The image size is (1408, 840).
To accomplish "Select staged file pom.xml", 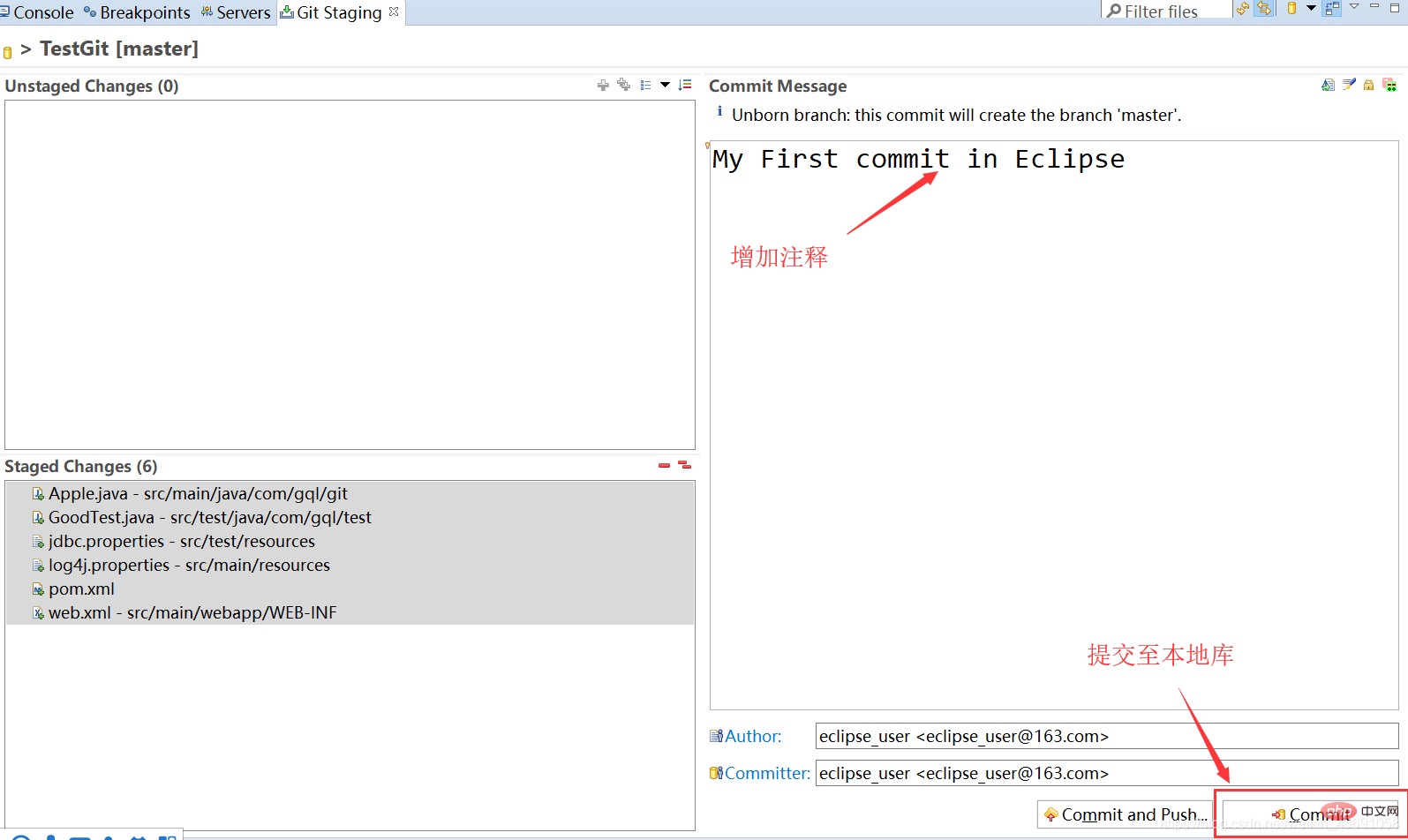I will [350, 589].
